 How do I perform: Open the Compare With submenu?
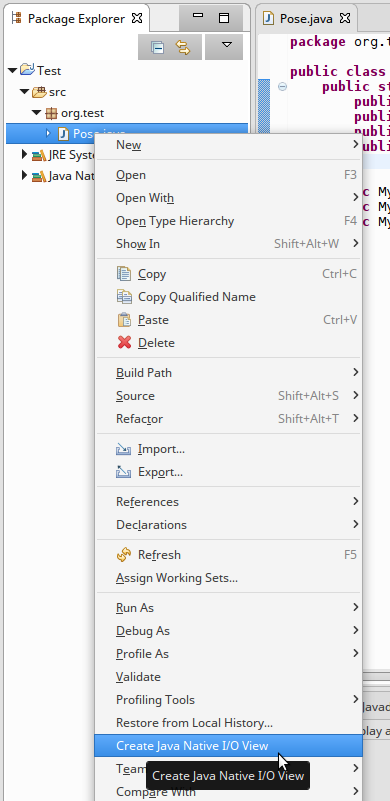point(228,792)
